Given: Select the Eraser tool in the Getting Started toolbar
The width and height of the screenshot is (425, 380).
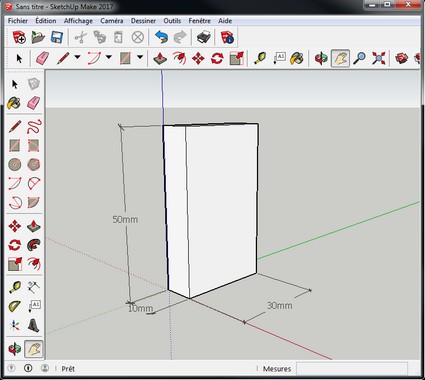Looking at the screenshot, I should click(43, 58).
